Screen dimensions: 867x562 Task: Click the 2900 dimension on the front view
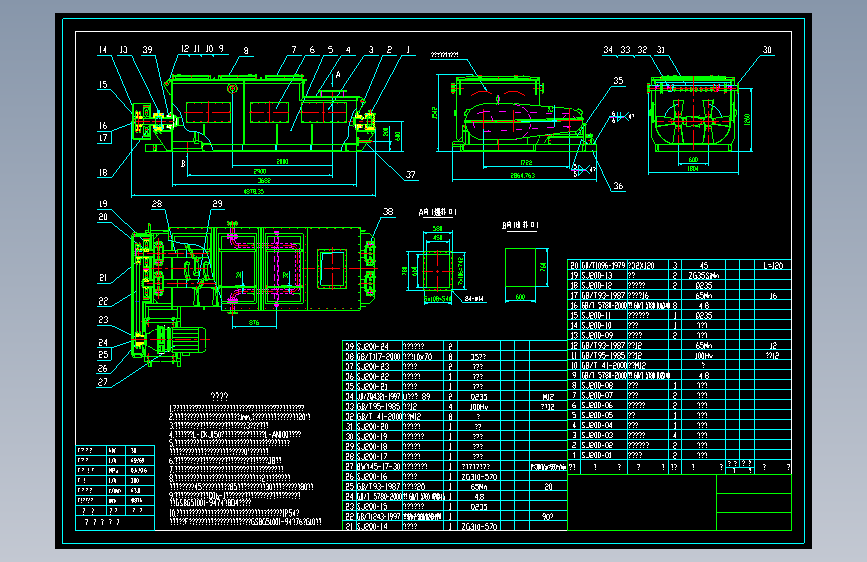(x=260, y=171)
